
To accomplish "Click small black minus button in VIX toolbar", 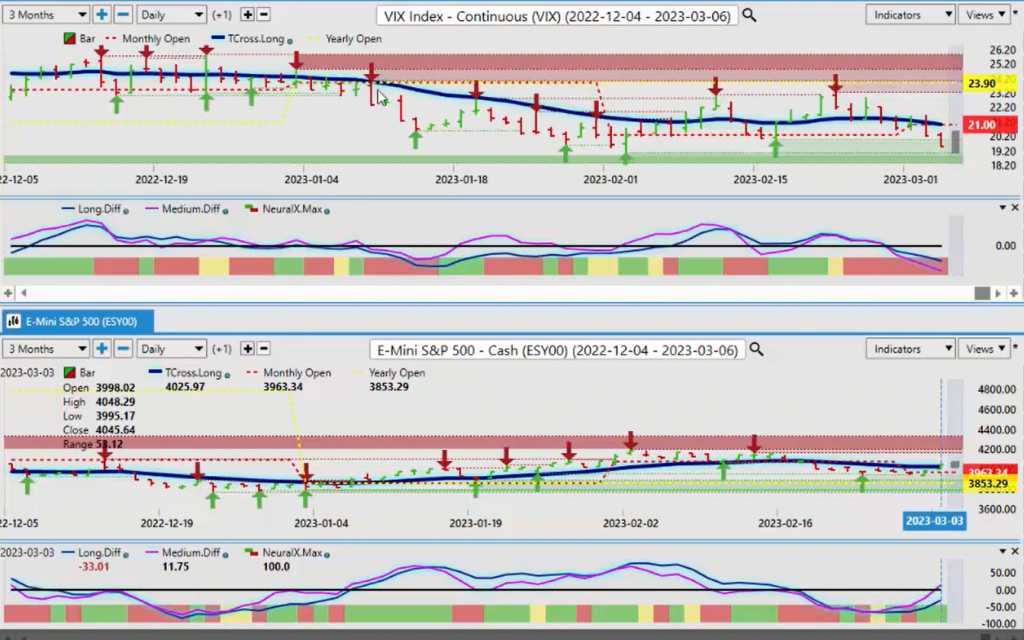I will pos(264,14).
